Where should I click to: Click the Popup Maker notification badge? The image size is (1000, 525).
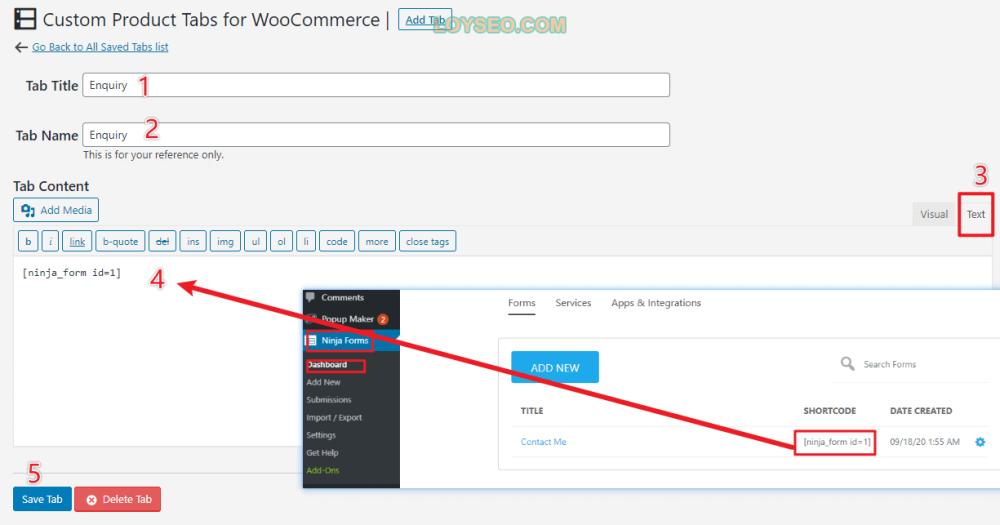(382, 319)
